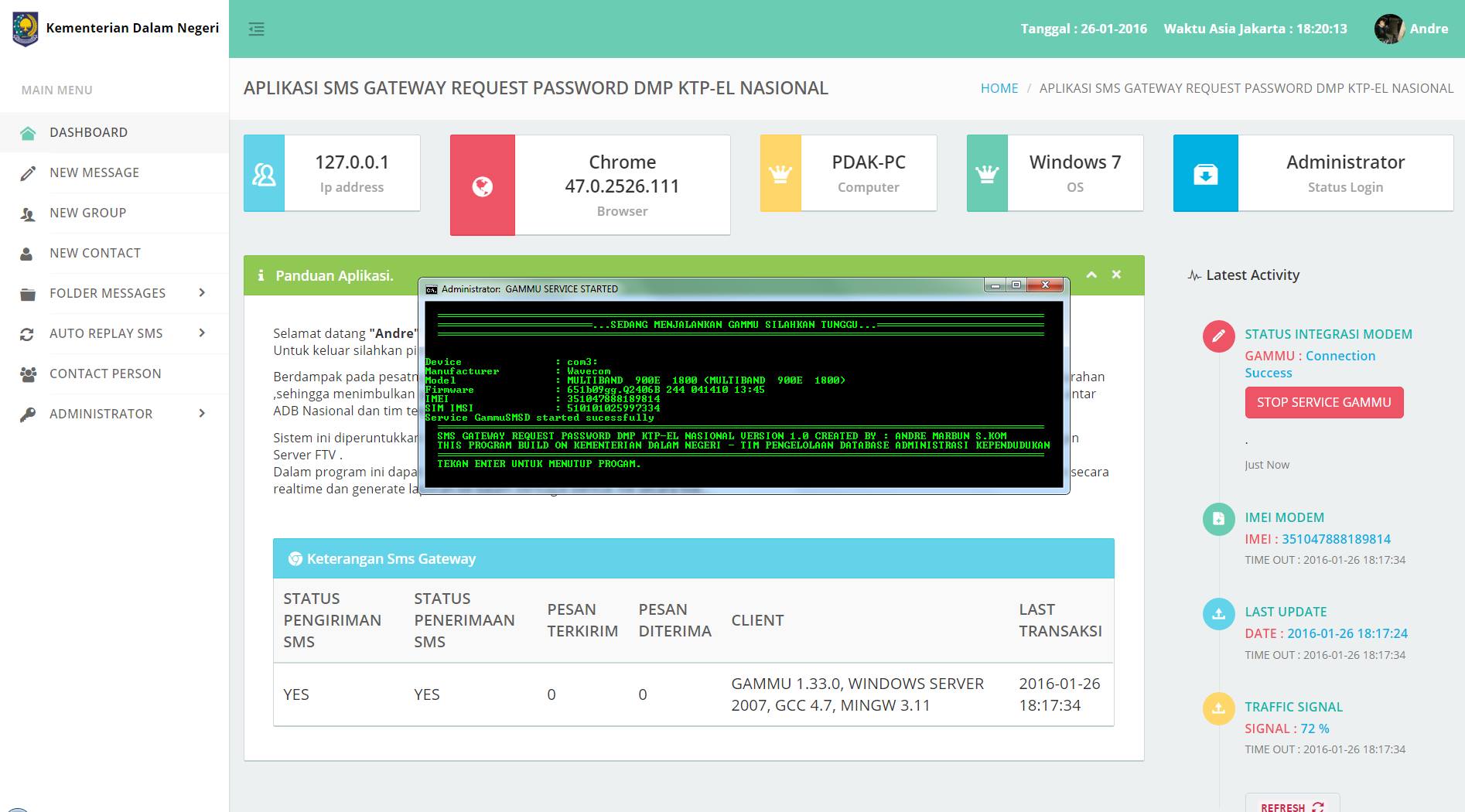Maximize the GAMMU SERVICE STARTED console window
This screenshot has height=812, width=1465.
(x=1016, y=285)
